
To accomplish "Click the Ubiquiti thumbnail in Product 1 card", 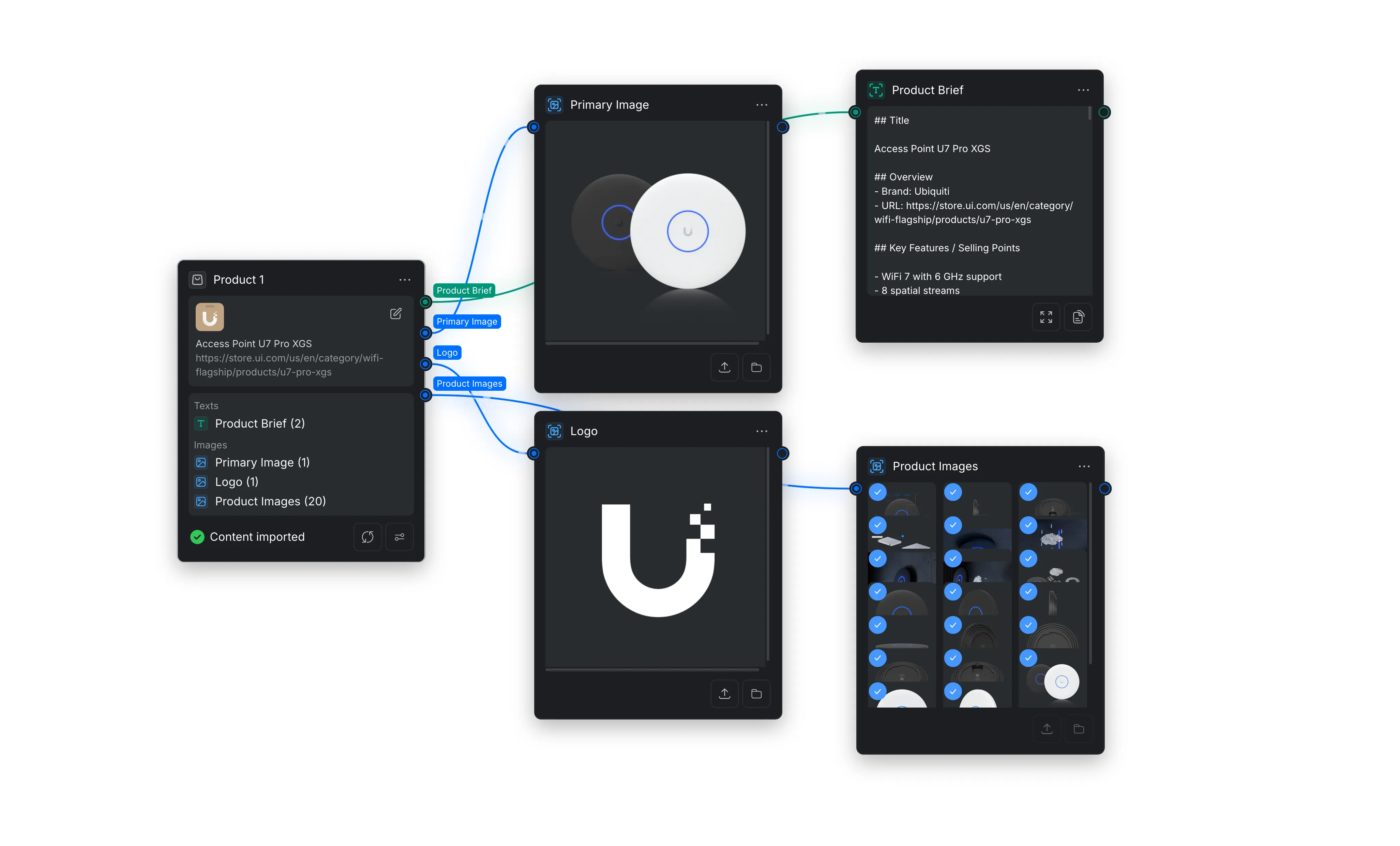I will (x=210, y=317).
